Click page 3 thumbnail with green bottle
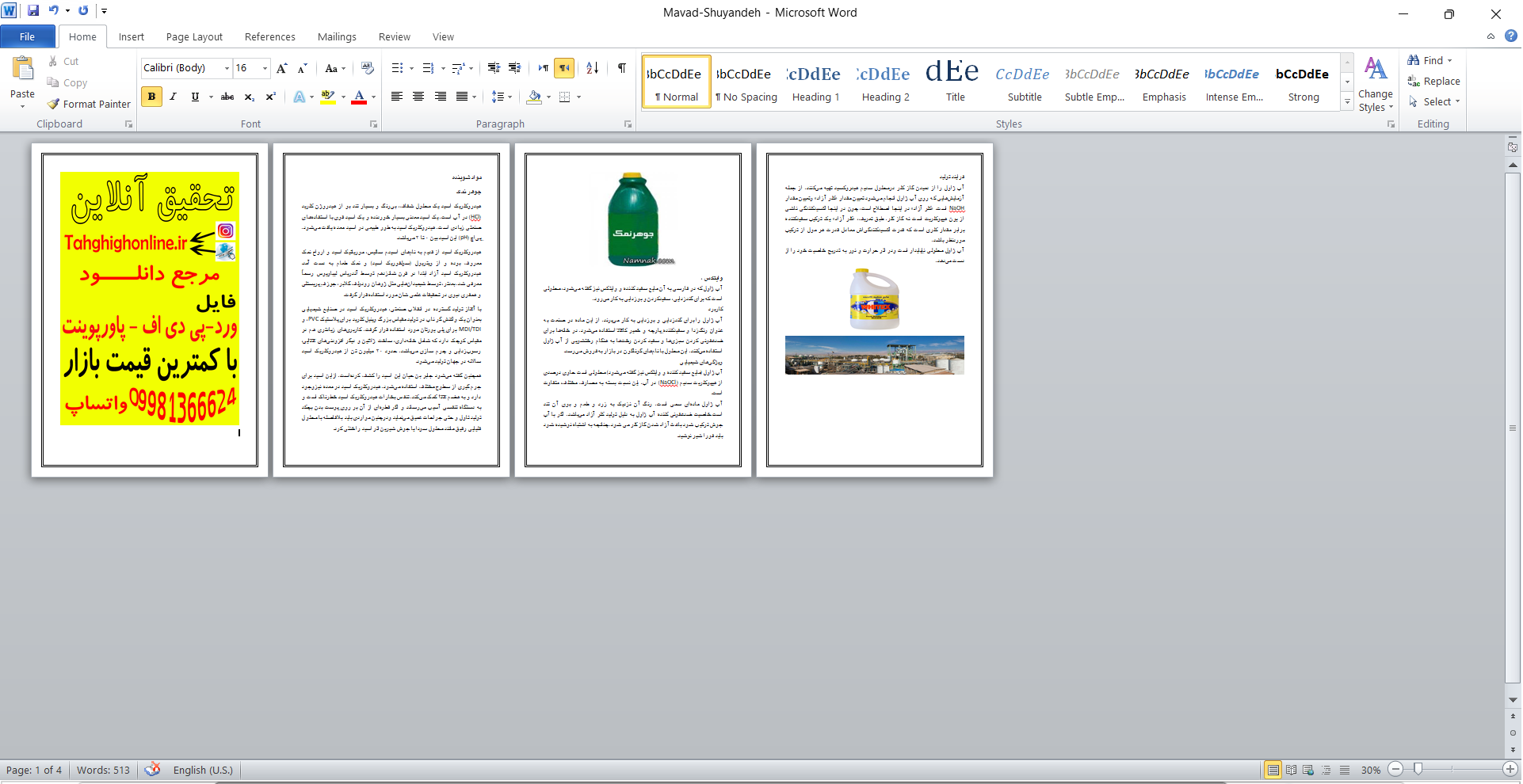 tap(633, 310)
